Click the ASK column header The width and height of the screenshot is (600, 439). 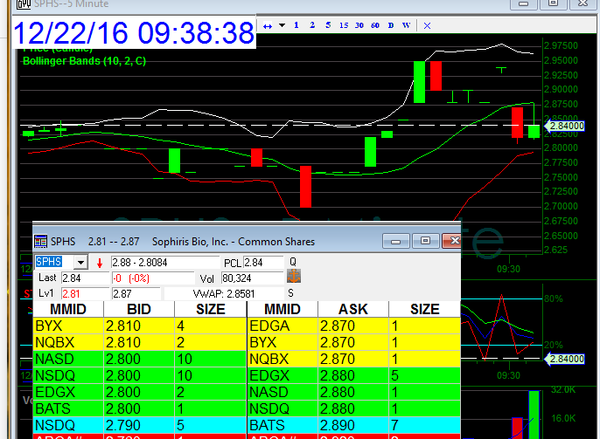pos(350,310)
